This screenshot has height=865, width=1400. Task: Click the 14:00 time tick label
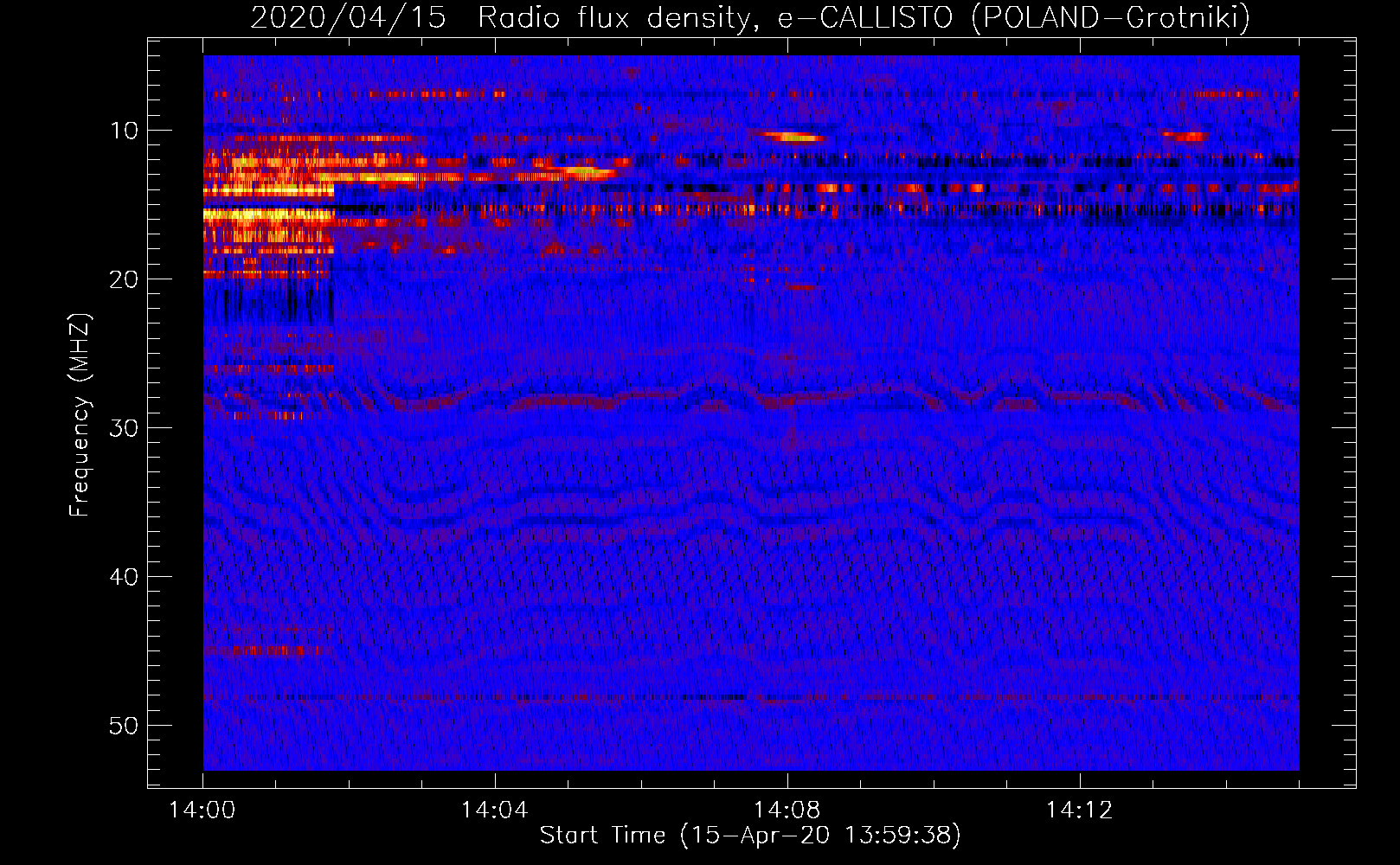coord(202,811)
